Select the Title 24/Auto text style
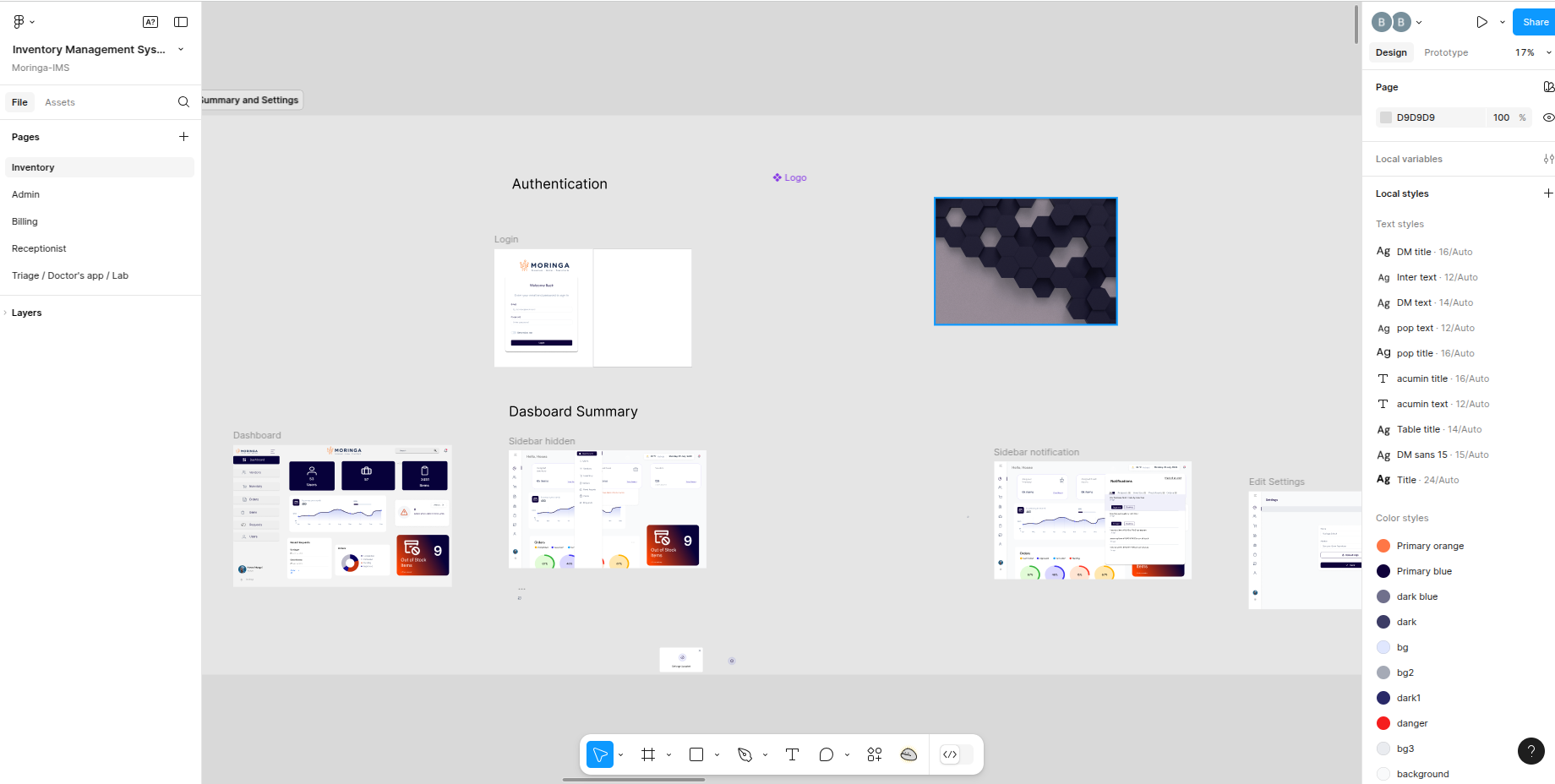Viewport: 1555px width, 784px height. 1418,480
